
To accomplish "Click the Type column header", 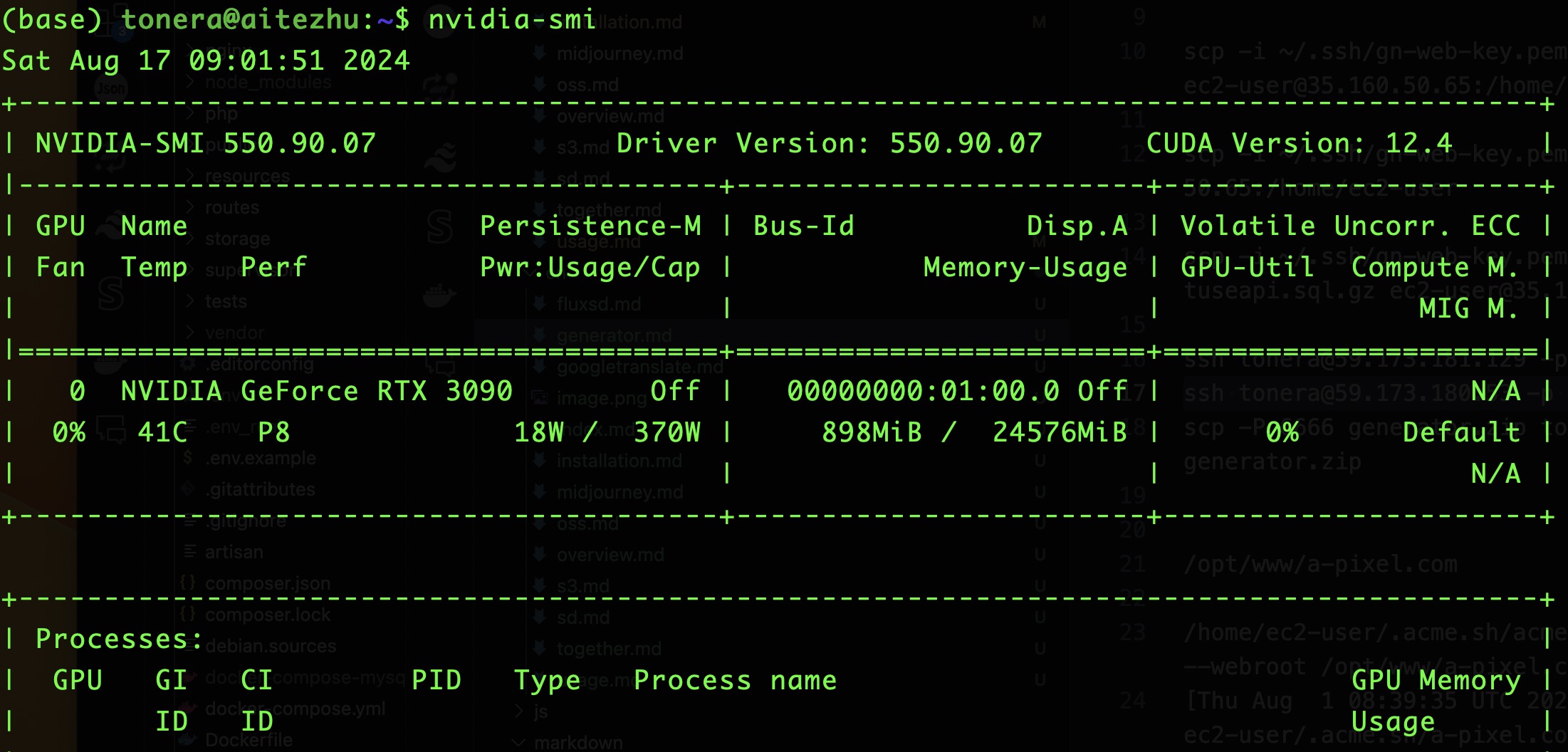I will [x=548, y=681].
